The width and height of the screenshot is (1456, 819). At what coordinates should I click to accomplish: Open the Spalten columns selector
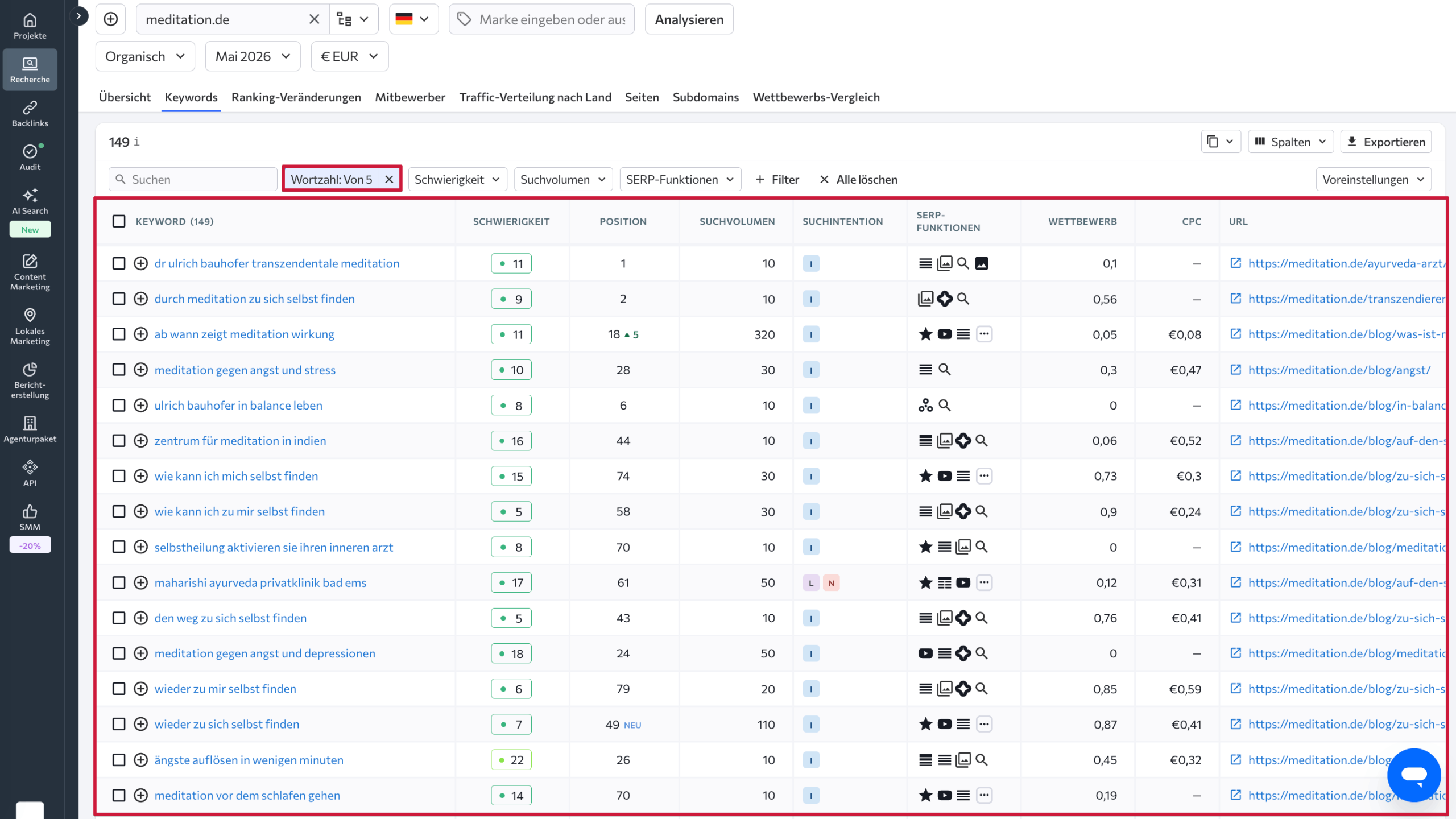click(x=1290, y=142)
